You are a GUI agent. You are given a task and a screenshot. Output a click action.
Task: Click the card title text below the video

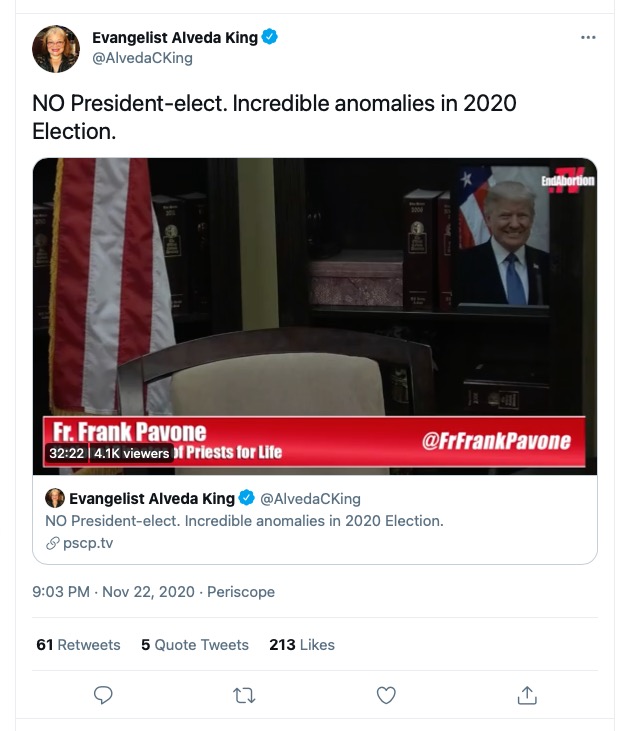tap(245, 521)
